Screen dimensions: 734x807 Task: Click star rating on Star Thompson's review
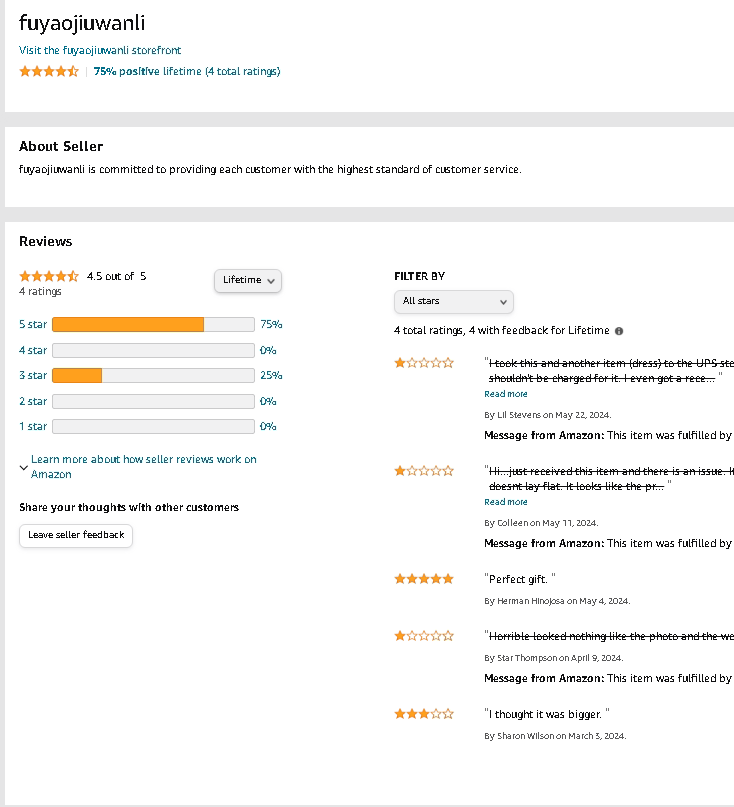coord(424,636)
